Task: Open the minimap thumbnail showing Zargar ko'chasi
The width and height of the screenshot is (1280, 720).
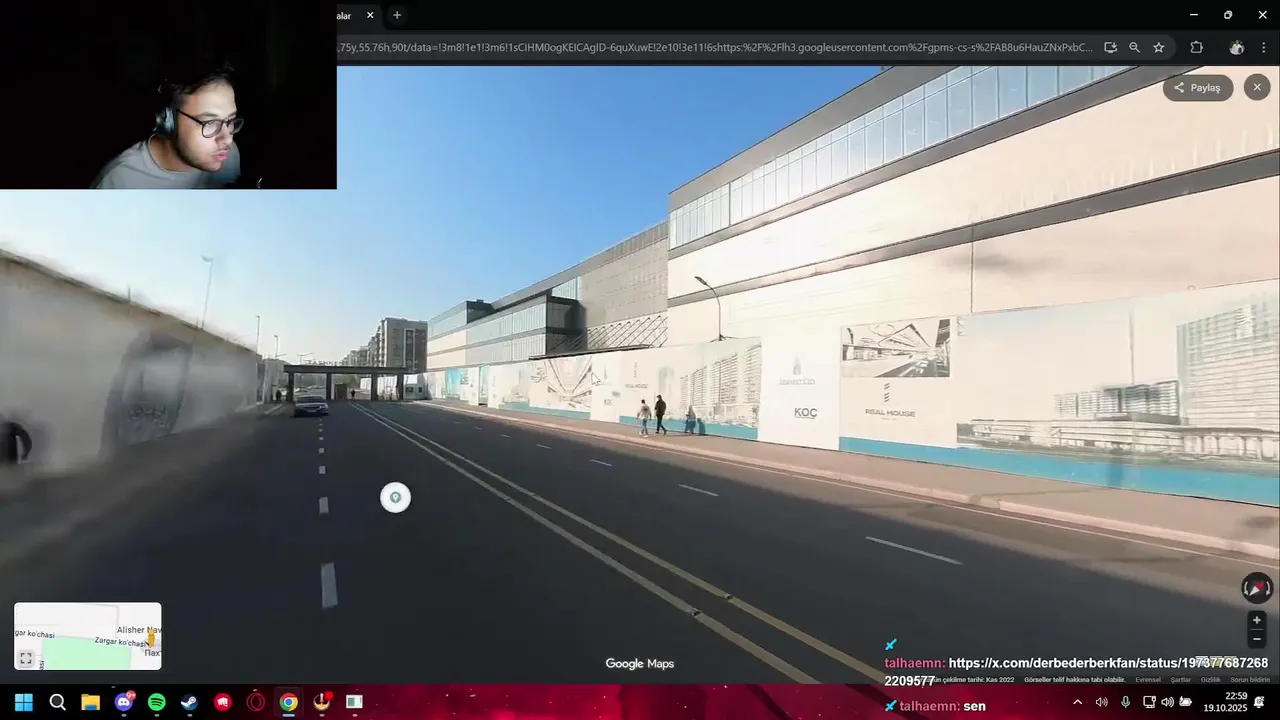Action: pyautogui.click(x=88, y=636)
